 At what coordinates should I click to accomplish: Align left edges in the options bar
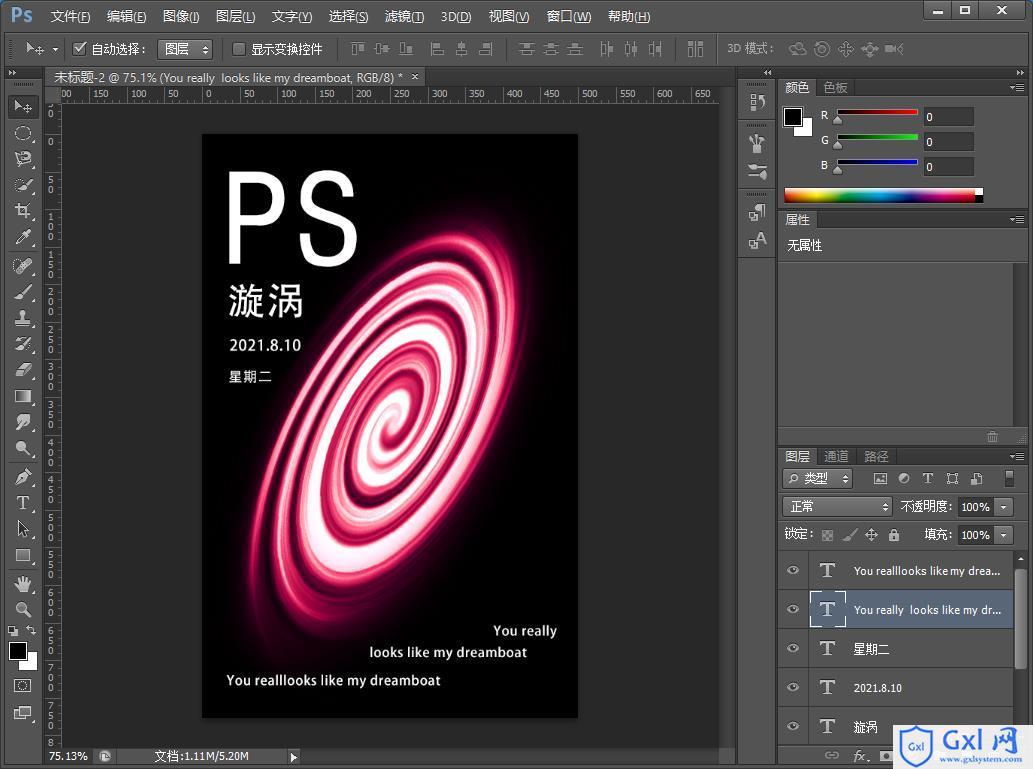[x=436, y=49]
